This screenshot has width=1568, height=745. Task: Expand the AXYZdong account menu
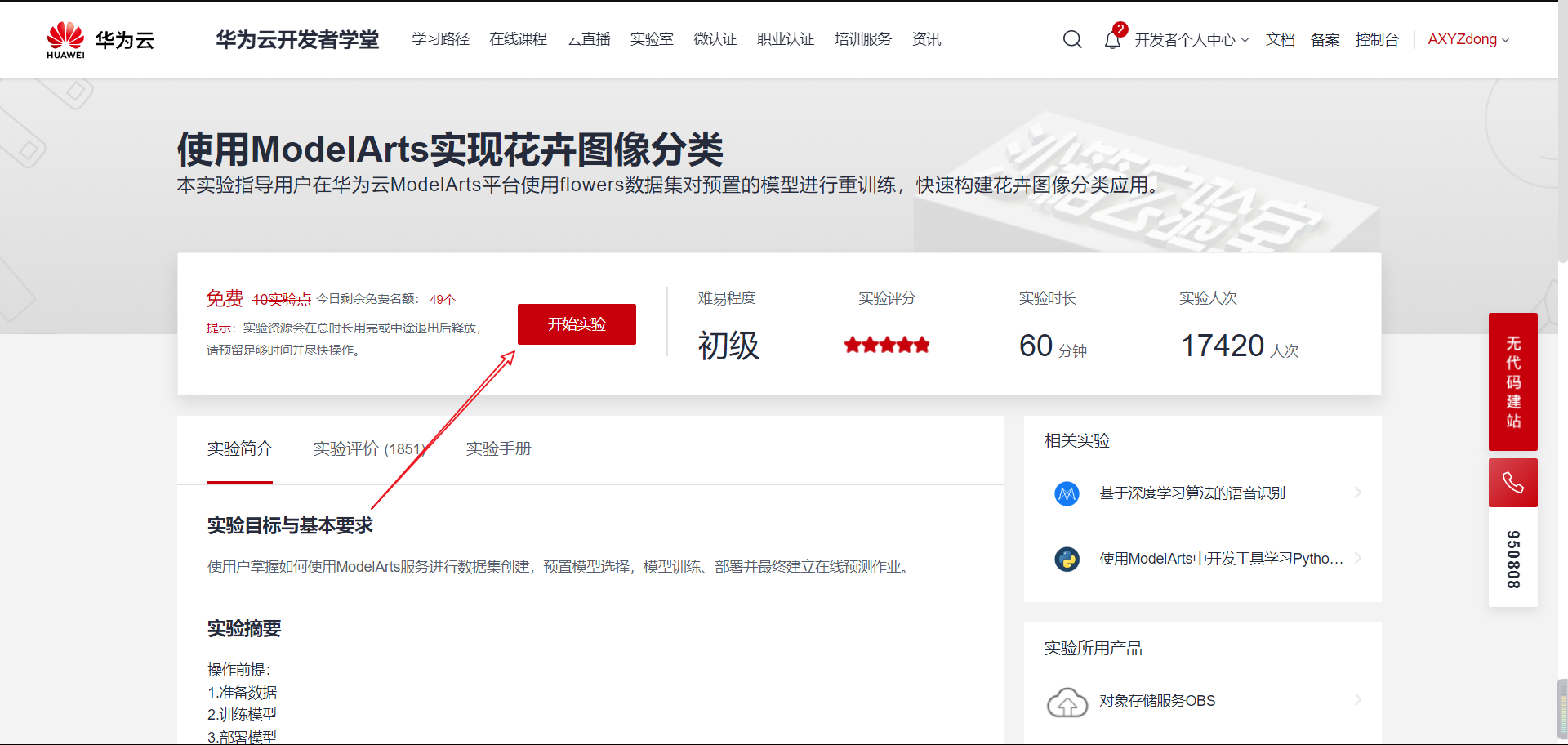pos(1468,39)
